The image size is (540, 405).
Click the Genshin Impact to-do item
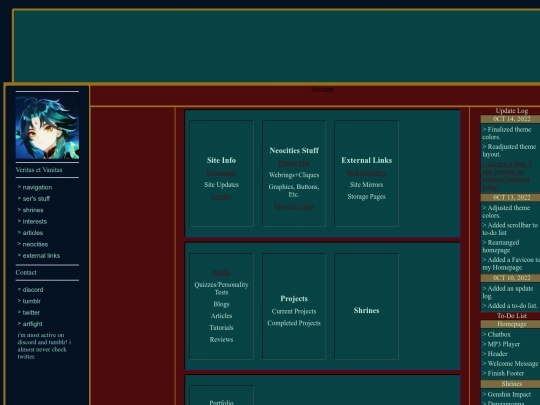tap(507, 394)
